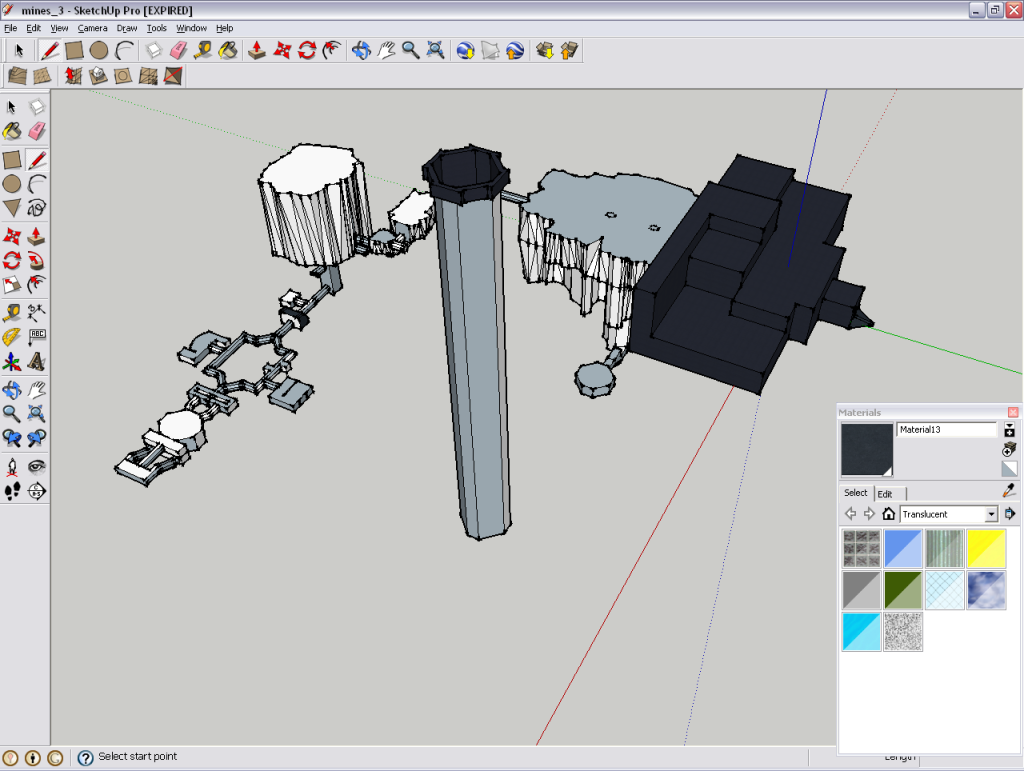Screen dimensions: 1024x771
Task: Select the sandbox Stamp tool
Action: click(x=97, y=76)
